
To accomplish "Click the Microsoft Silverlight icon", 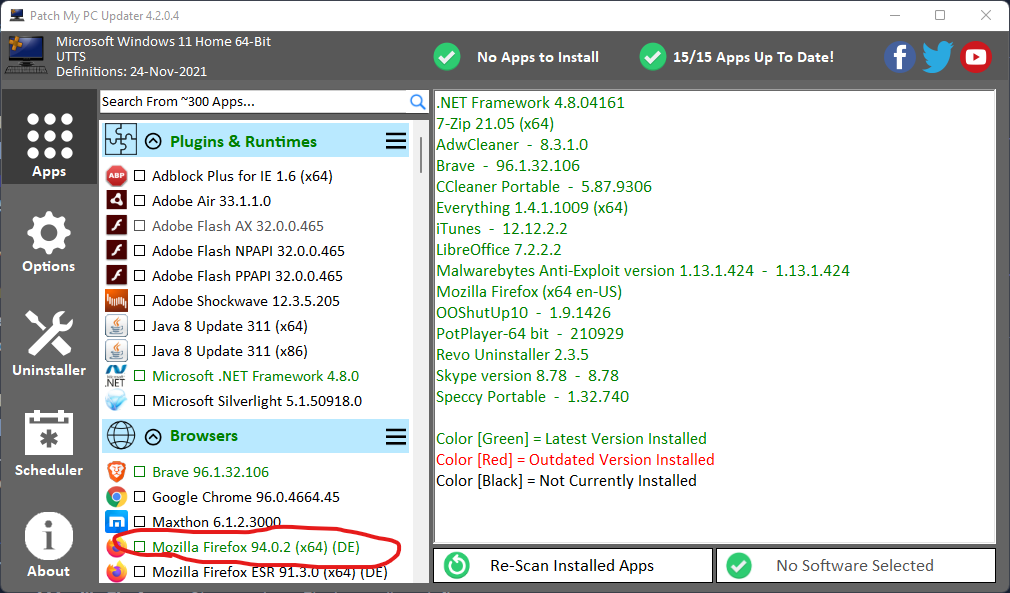I will click(117, 401).
